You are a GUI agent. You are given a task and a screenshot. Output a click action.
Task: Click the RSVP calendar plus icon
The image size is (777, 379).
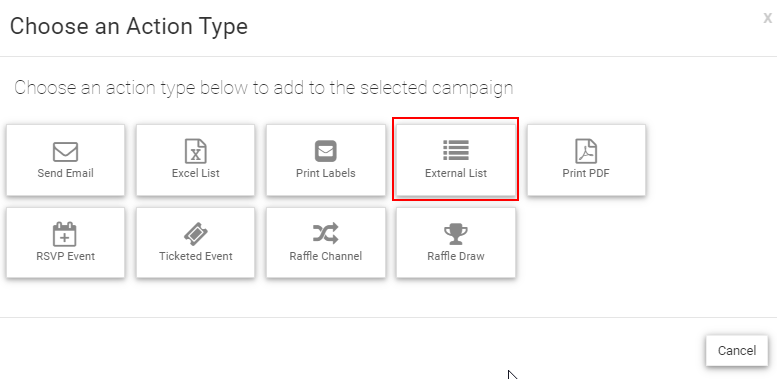click(x=65, y=234)
